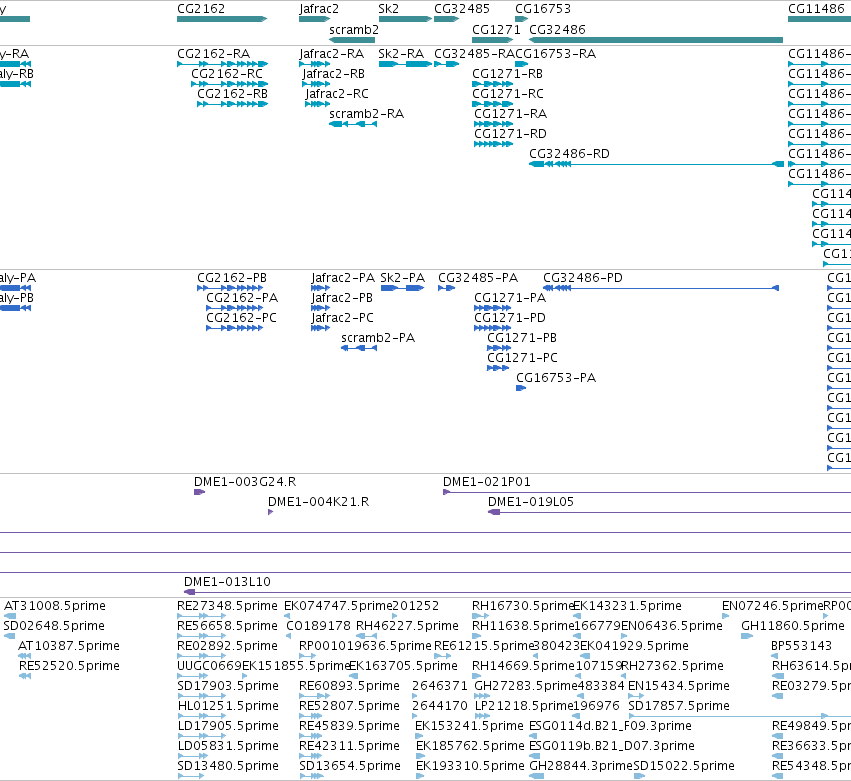This screenshot has height=781, width=851.
Task: Open EST AT10387.5prime
Action: point(24,656)
